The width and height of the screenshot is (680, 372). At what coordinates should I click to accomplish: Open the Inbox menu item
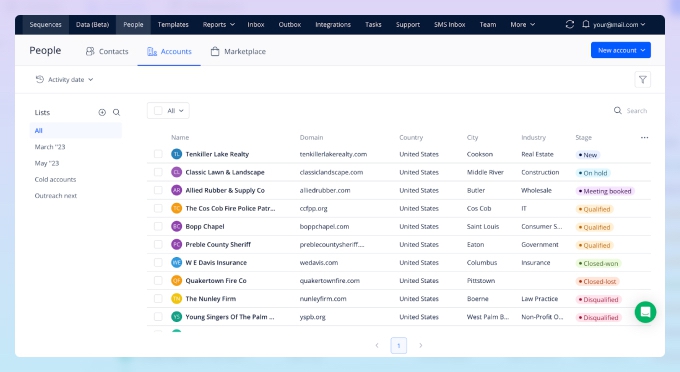256,25
